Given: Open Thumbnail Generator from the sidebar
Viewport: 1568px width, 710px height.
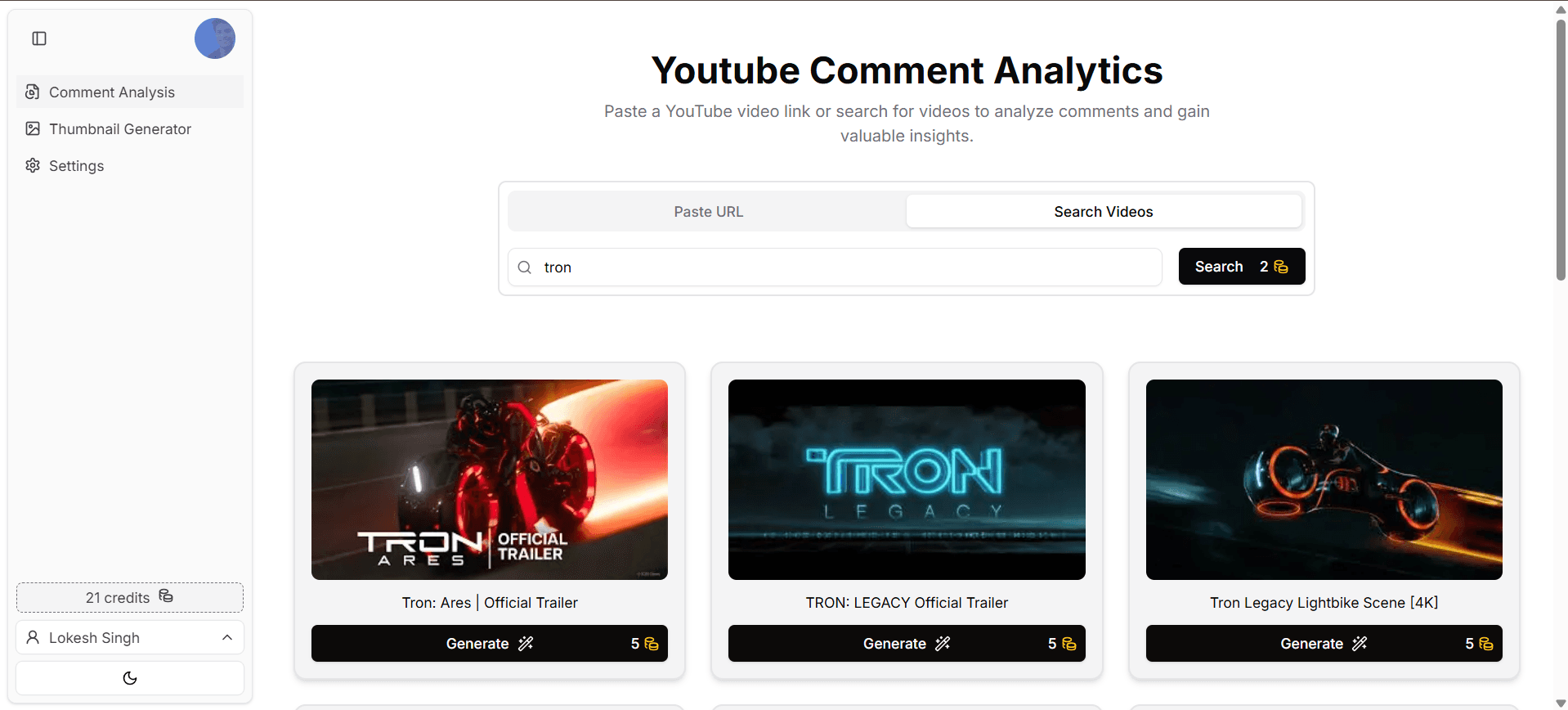Looking at the screenshot, I should 120,128.
